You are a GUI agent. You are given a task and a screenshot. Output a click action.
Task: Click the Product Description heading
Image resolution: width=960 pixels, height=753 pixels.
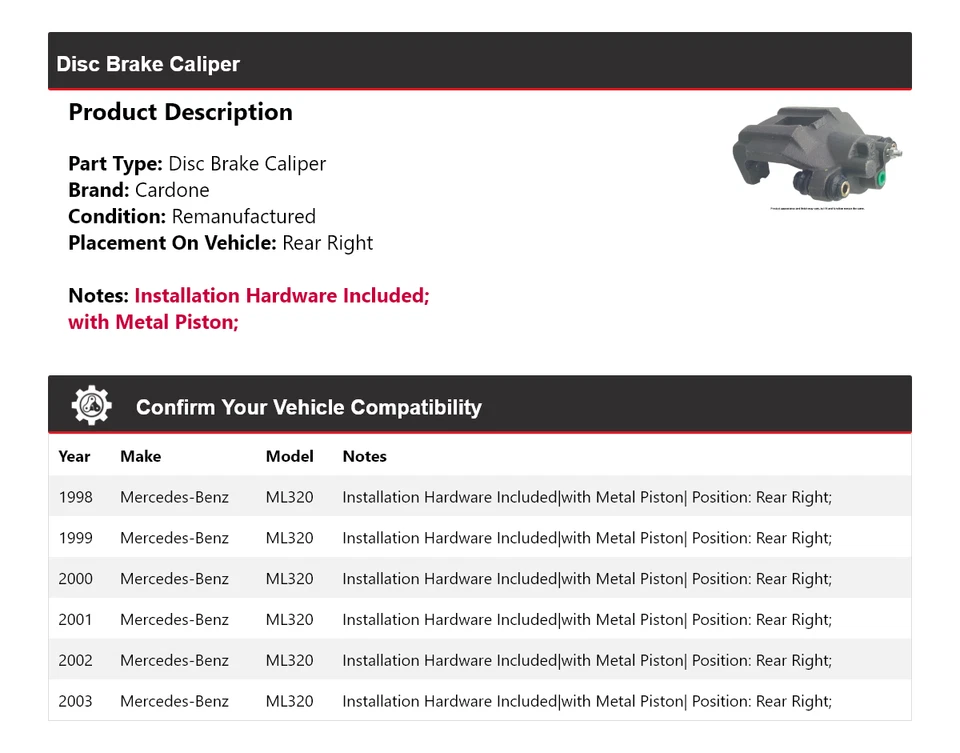click(x=180, y=112)
